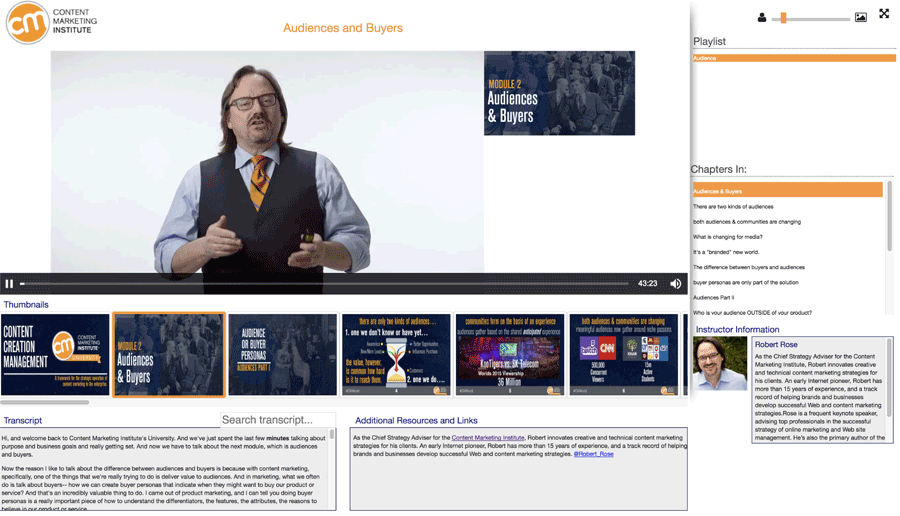This screenshot has height=516, width=900.
Task: Jump to chapter The difference between buyers and audiences
Action: (x=748, y=267)
